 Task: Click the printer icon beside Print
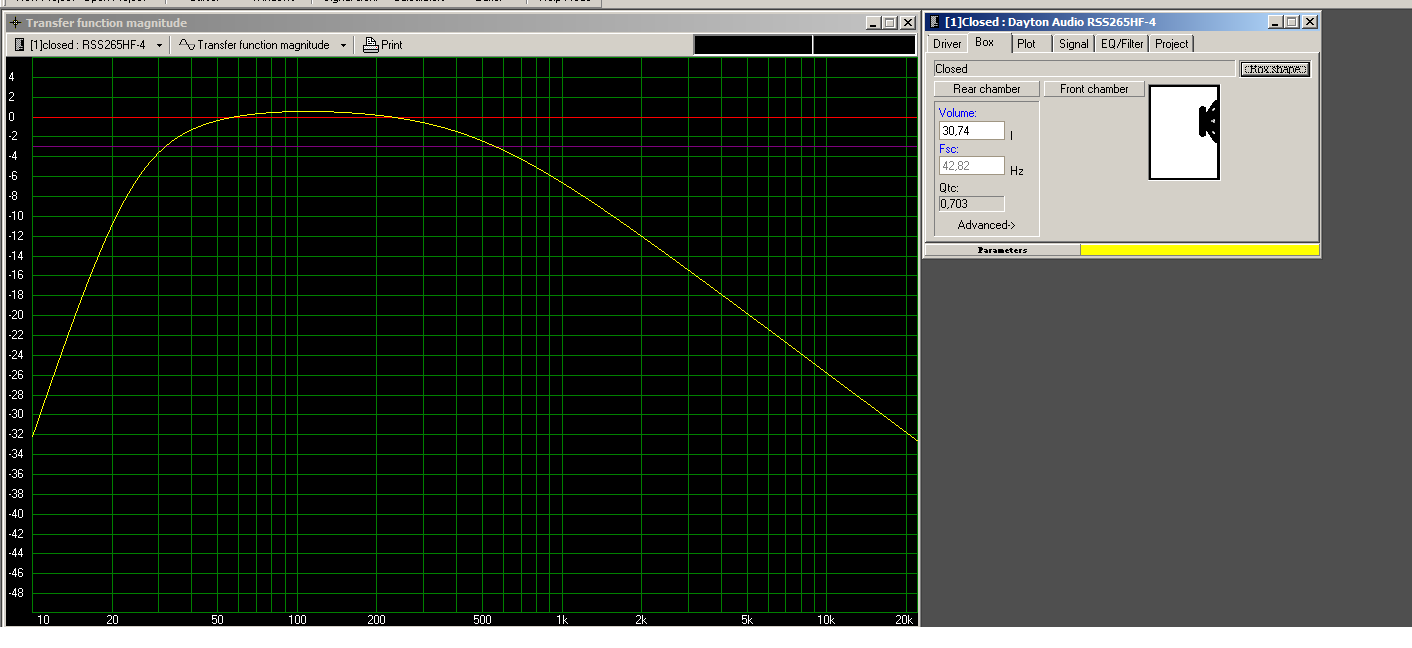370,45
